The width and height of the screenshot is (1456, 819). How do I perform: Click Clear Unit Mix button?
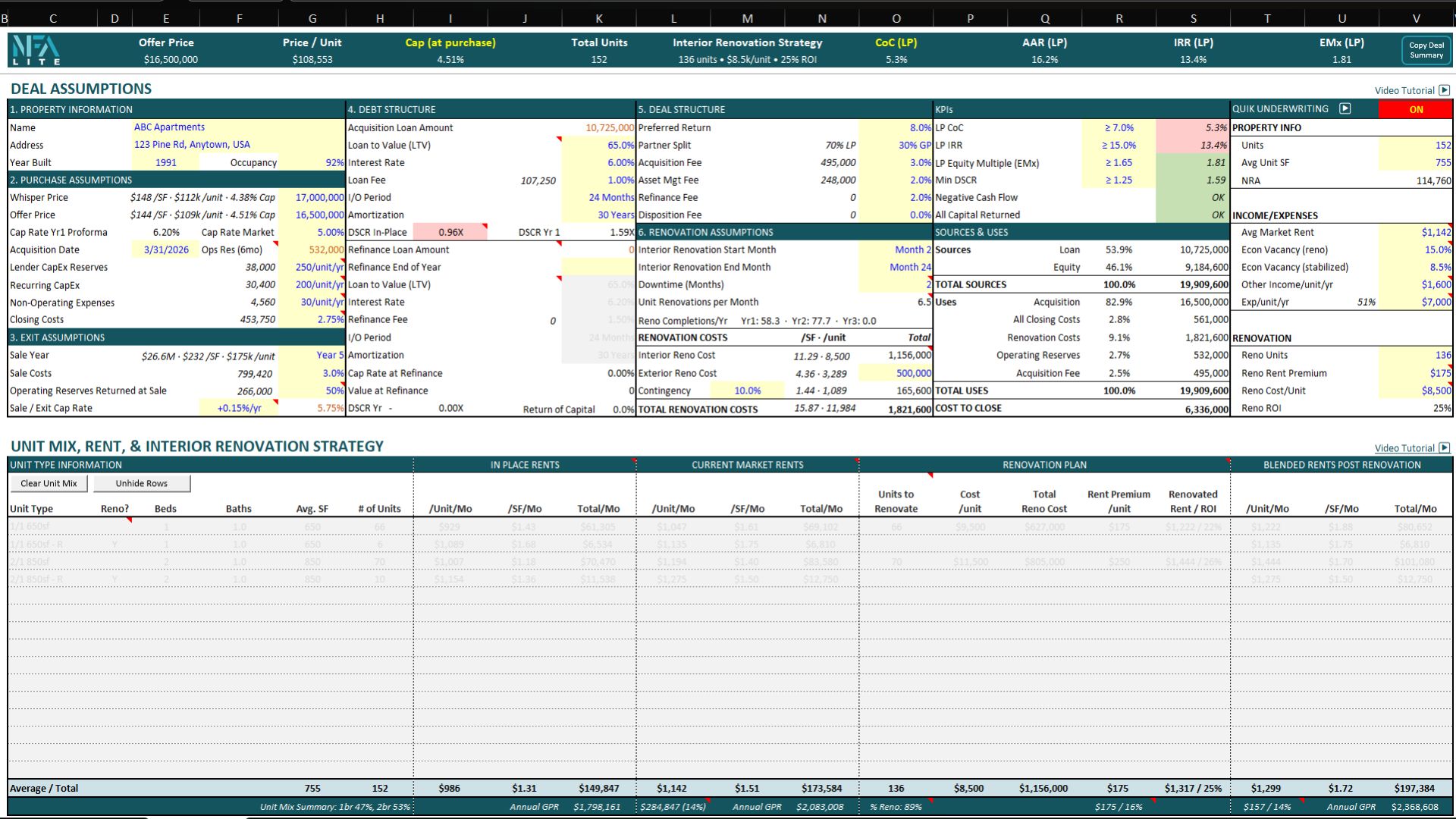tap(49, 484)
